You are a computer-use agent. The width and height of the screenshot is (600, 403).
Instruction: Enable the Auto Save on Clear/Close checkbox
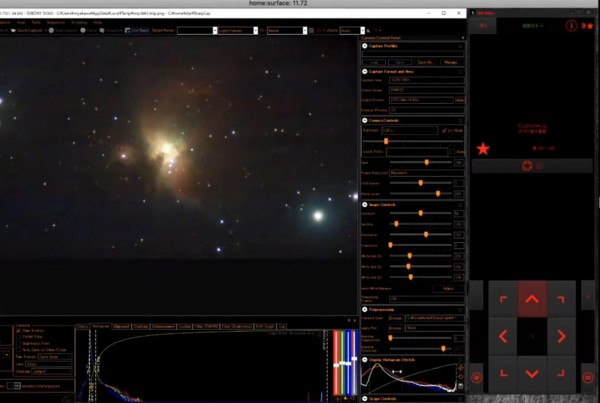point(18,350)
